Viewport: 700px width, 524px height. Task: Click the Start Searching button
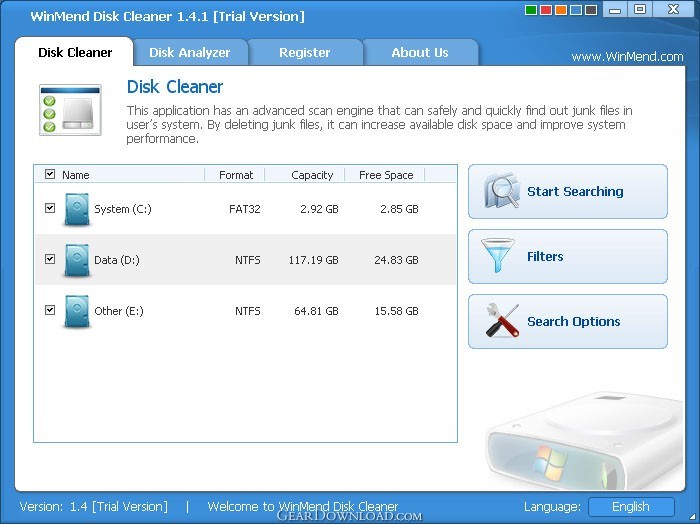tap(568, 191)
